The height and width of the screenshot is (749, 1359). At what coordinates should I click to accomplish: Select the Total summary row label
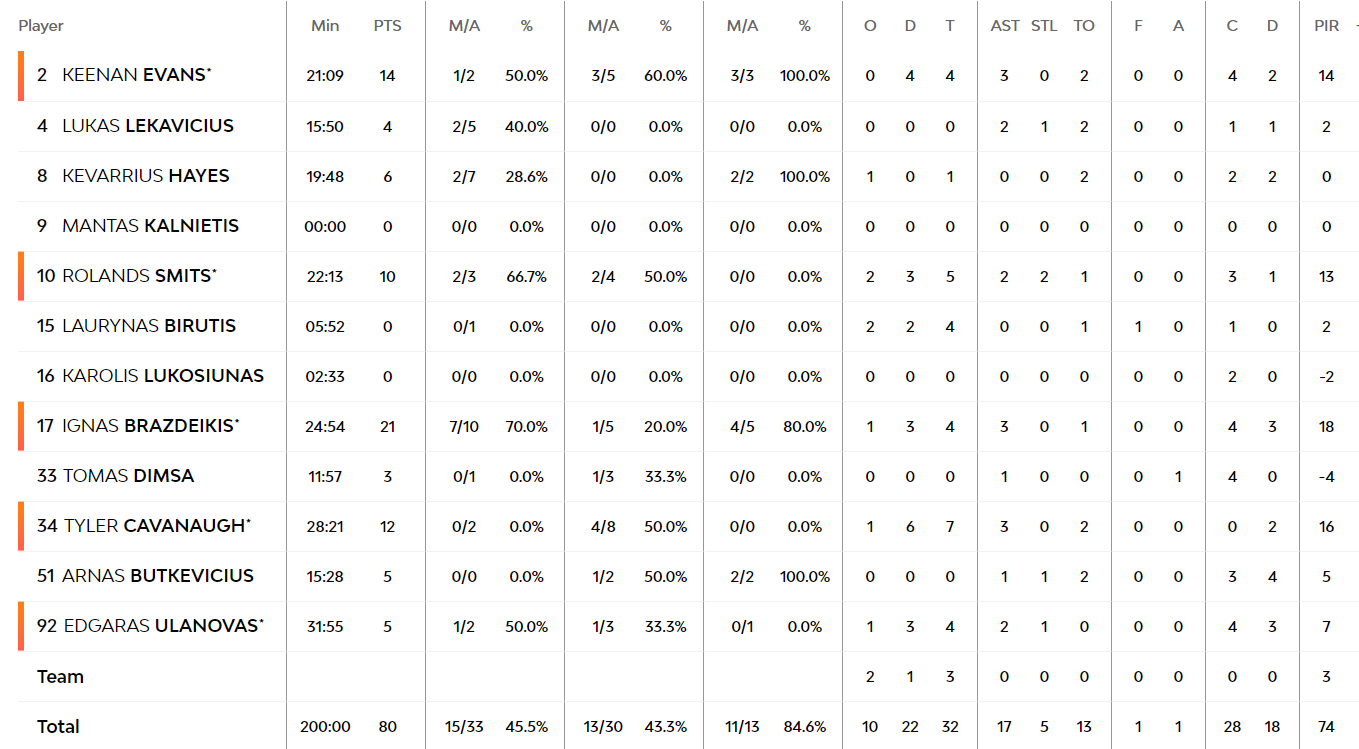(58, 727)
